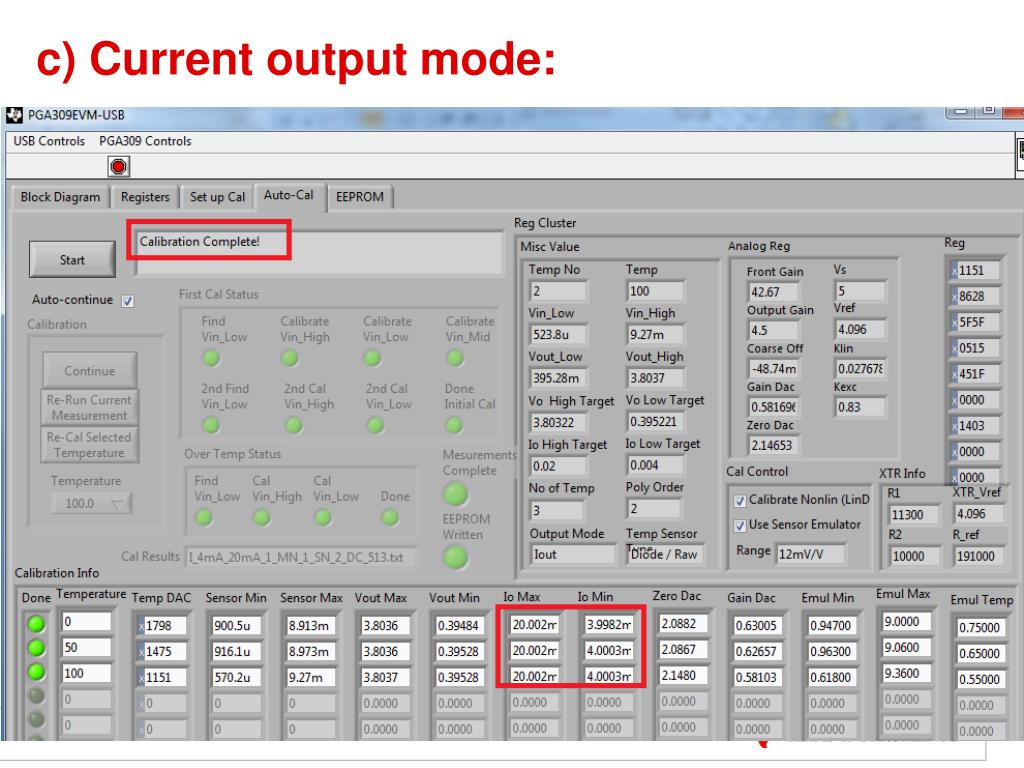Click the Temp No field showing 2

558,291
